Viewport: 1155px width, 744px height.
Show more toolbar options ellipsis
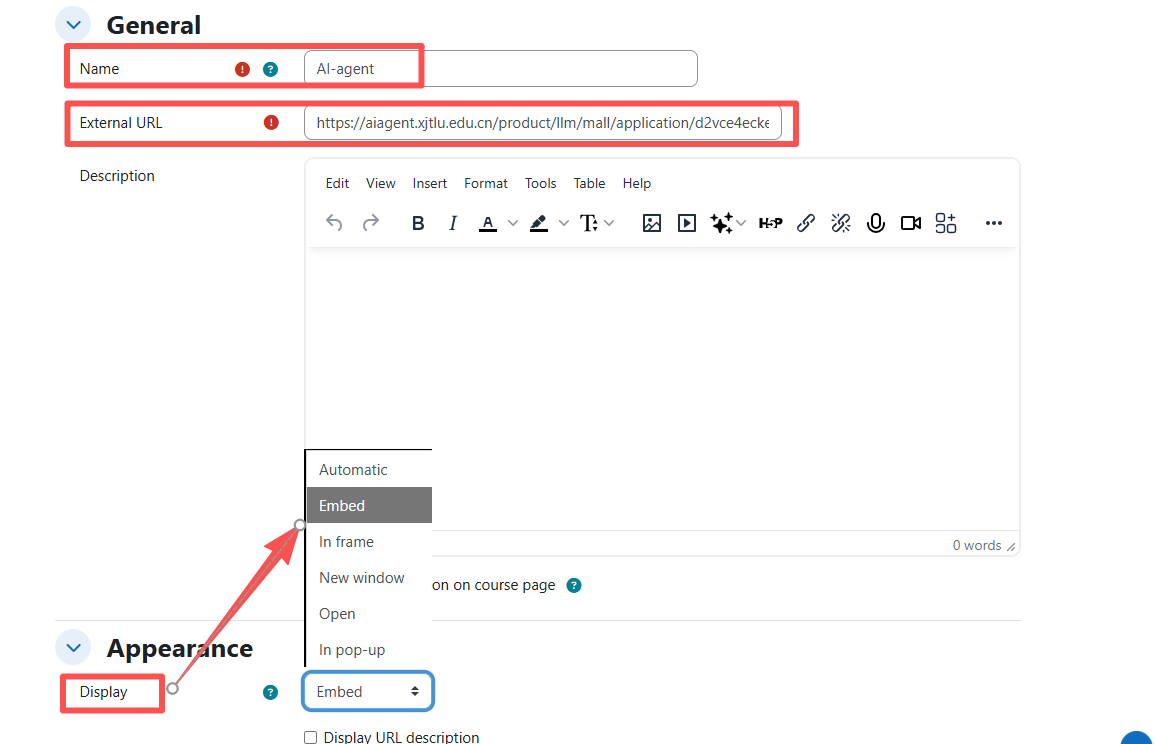(993, 223)
